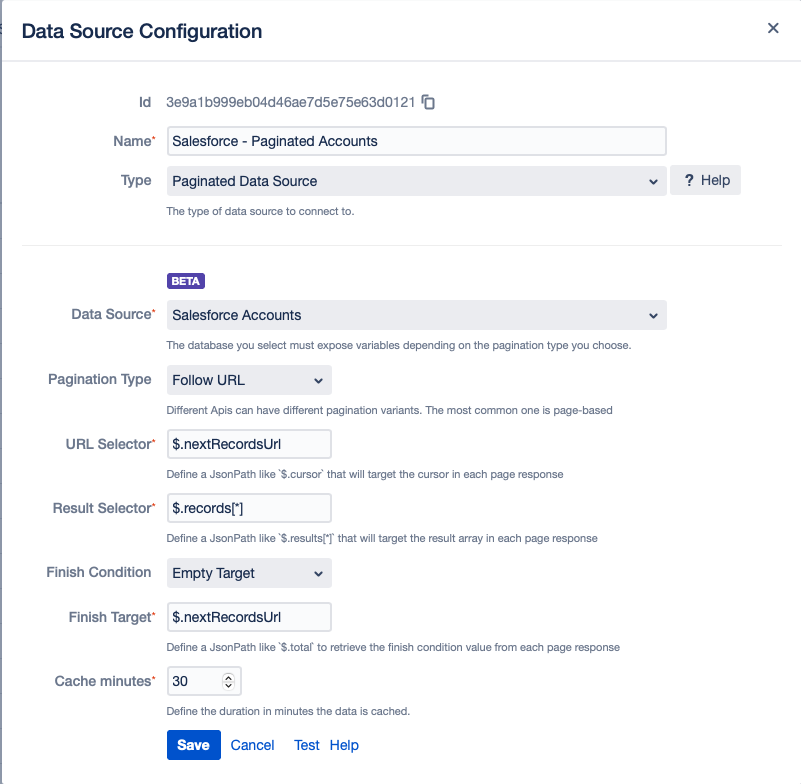801x784 pixels.
Task: Save the data source configuration
Action: (193, 745)
